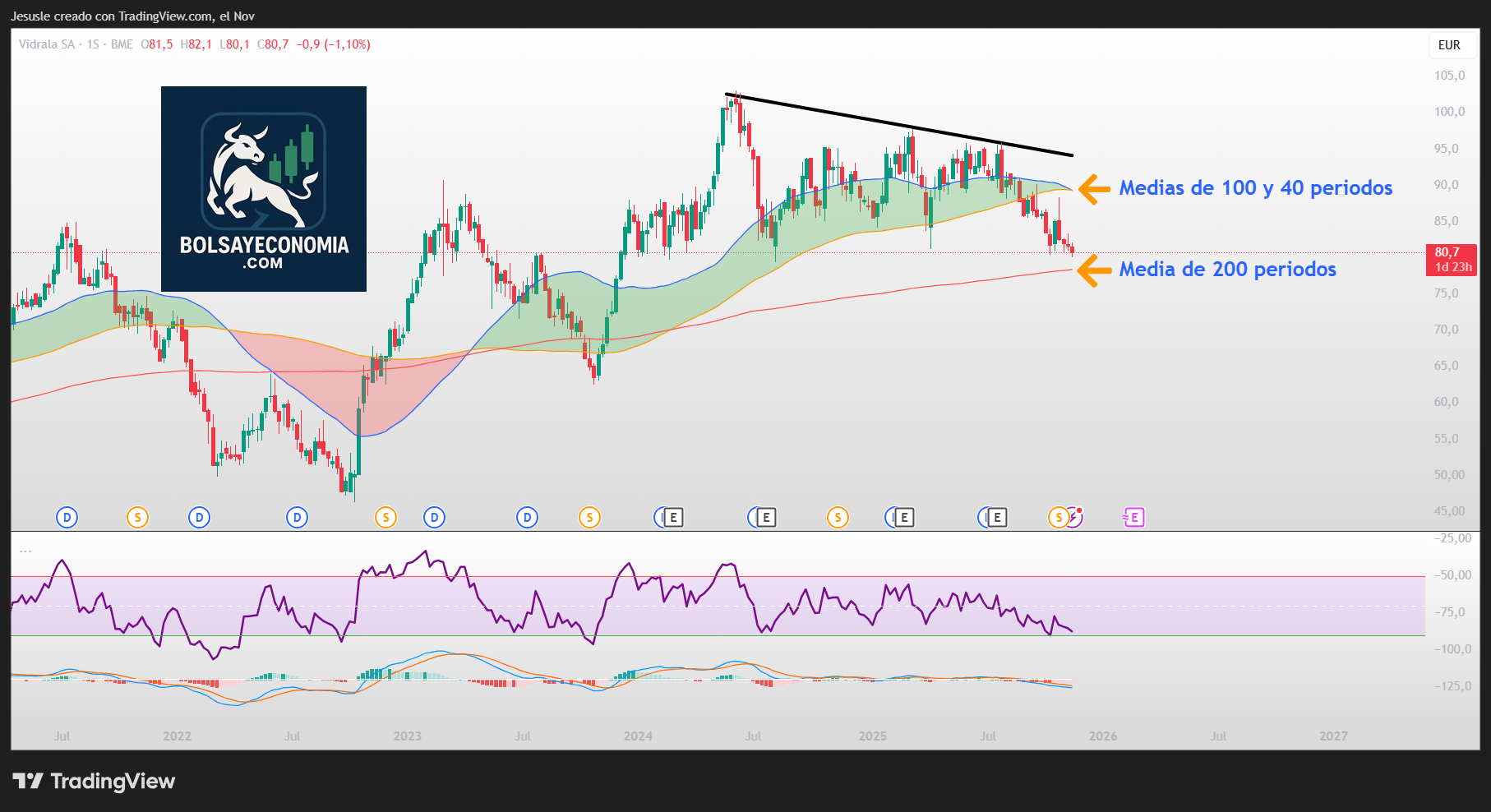The width and height of the screenshot is (1491, 812).
Task: Click the orange 'S' split marker before 2023
Action: [x=385, y=518]
